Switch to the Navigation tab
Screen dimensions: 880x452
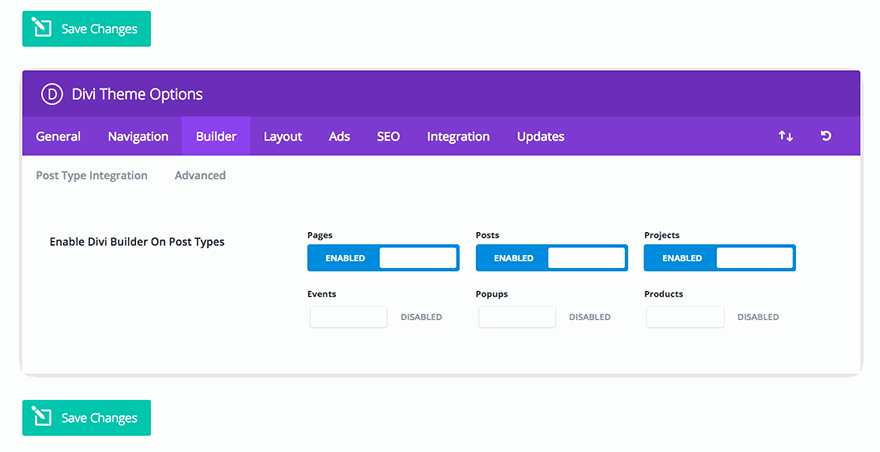coord(138,136)
